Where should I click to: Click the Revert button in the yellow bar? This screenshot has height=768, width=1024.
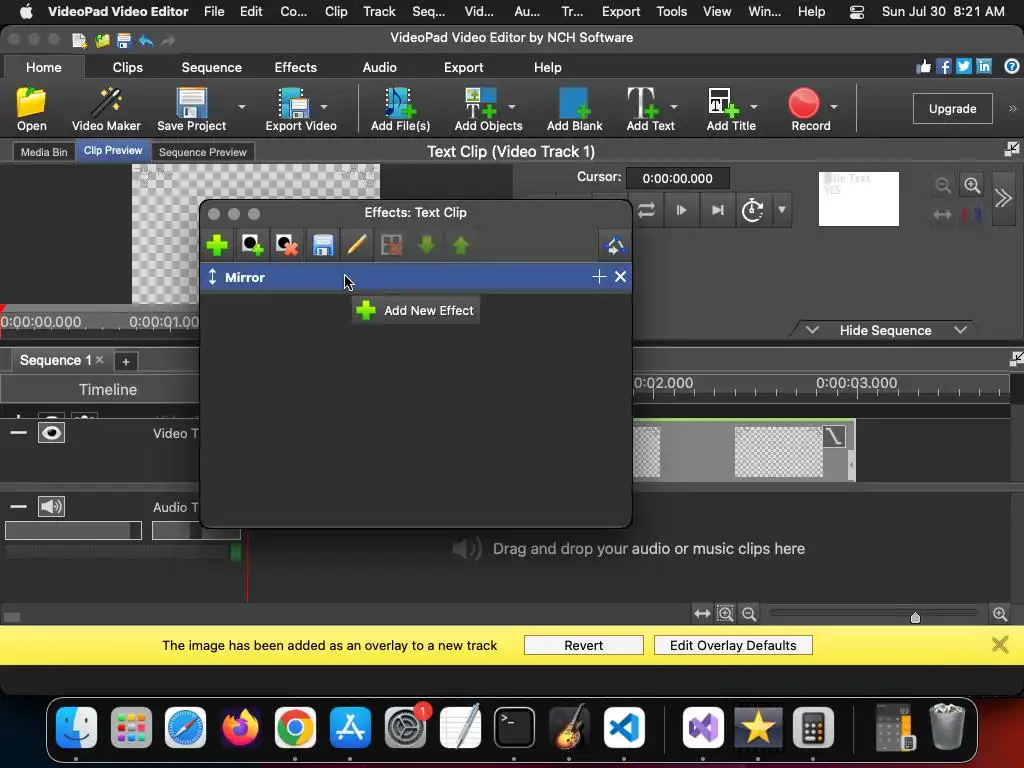(583, 645)
